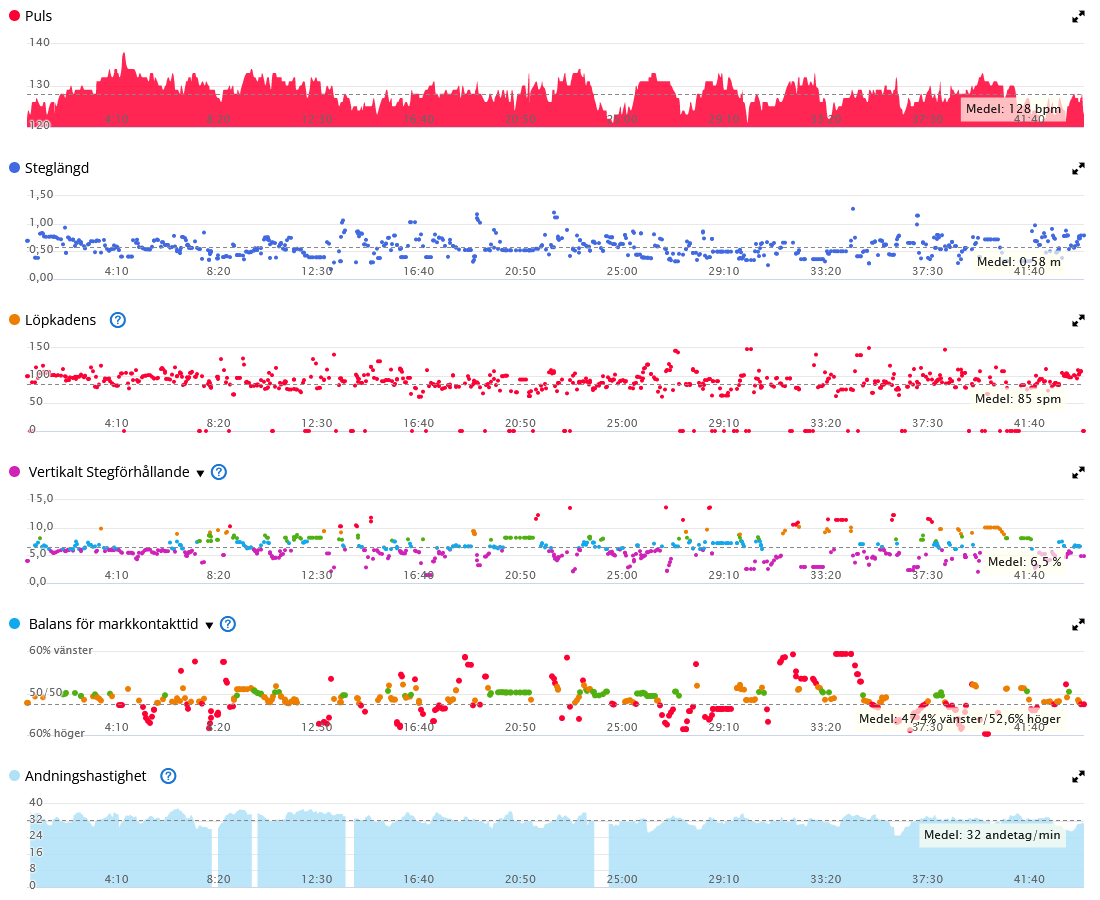The image size is (1100, 900).
Task: Open help for Balans för markkontakttid
Action: [x=228, y=624]
